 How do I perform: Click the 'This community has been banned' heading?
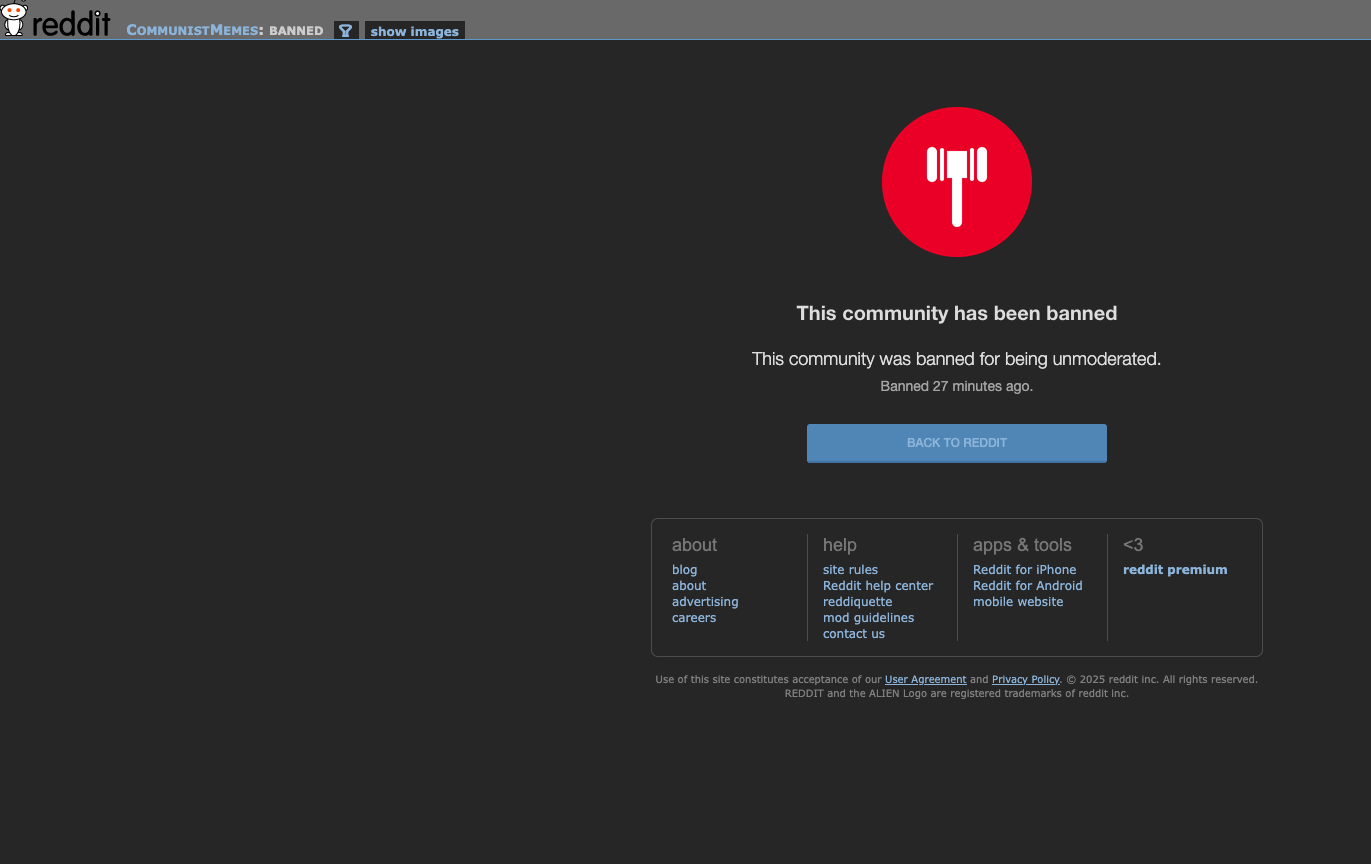[x=956, y=313]
